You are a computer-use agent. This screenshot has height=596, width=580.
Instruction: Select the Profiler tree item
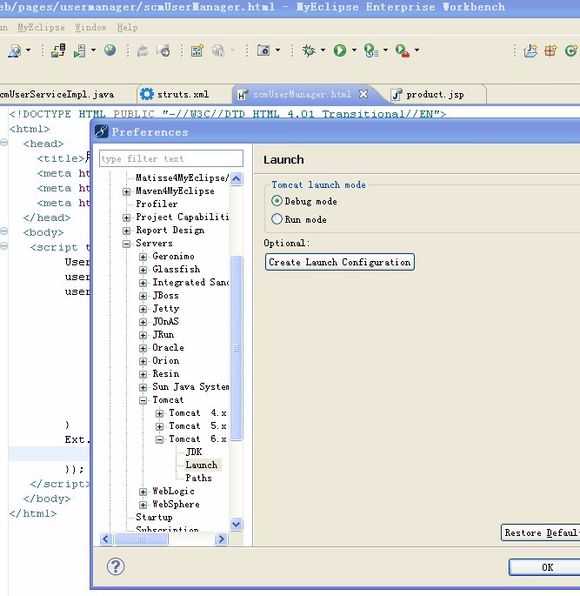pos(157,204)
